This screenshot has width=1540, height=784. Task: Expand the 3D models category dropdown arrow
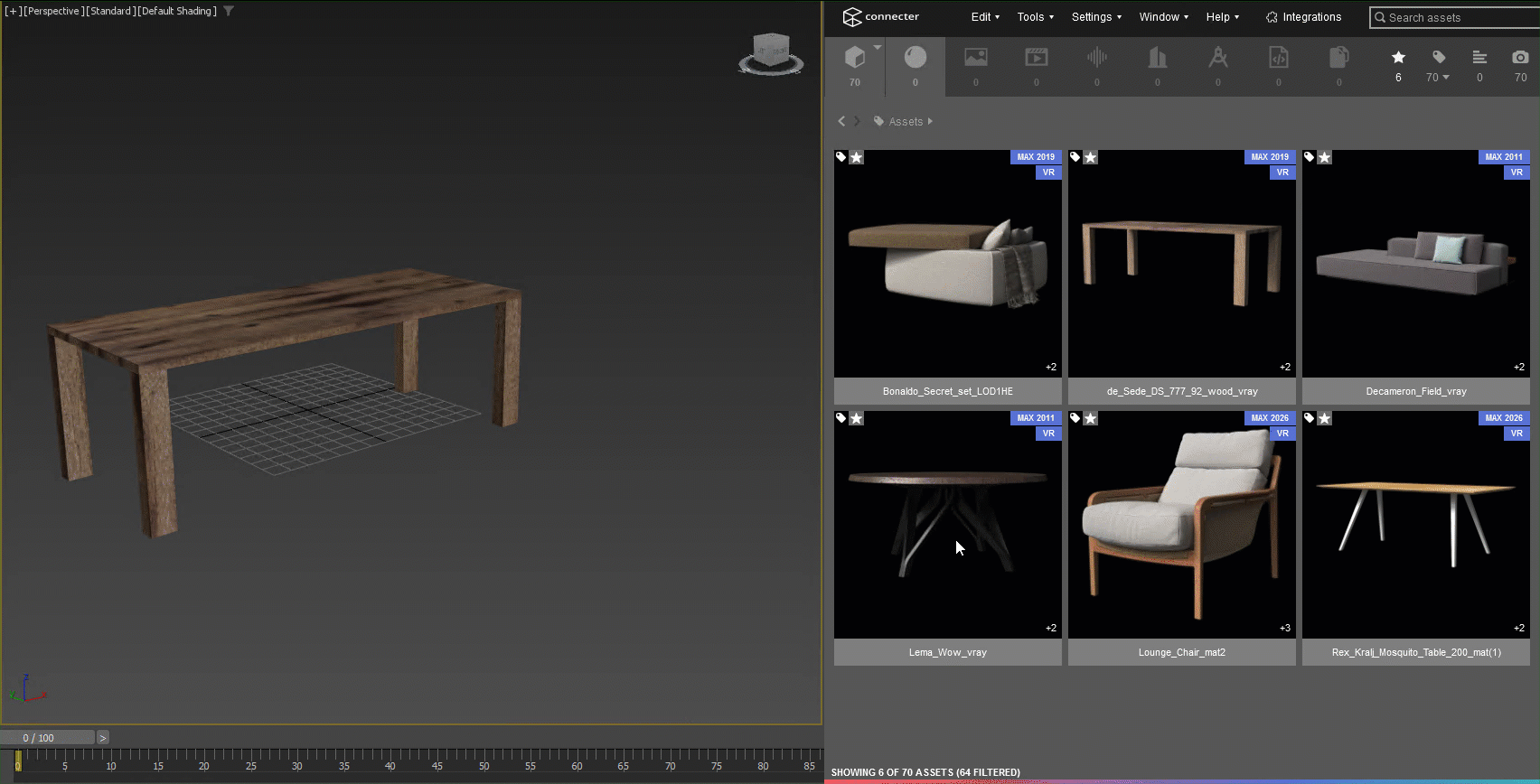(877, 47)
